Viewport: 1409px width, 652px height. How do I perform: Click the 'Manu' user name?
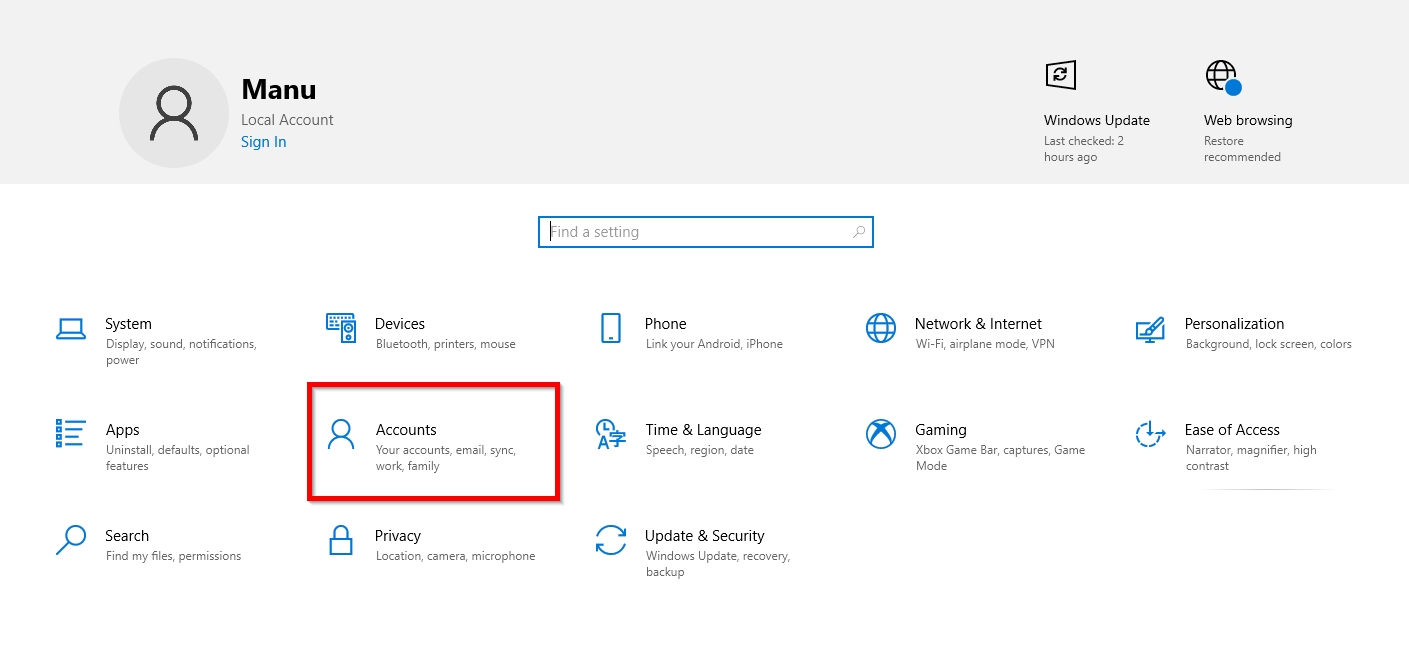[279, 90]
